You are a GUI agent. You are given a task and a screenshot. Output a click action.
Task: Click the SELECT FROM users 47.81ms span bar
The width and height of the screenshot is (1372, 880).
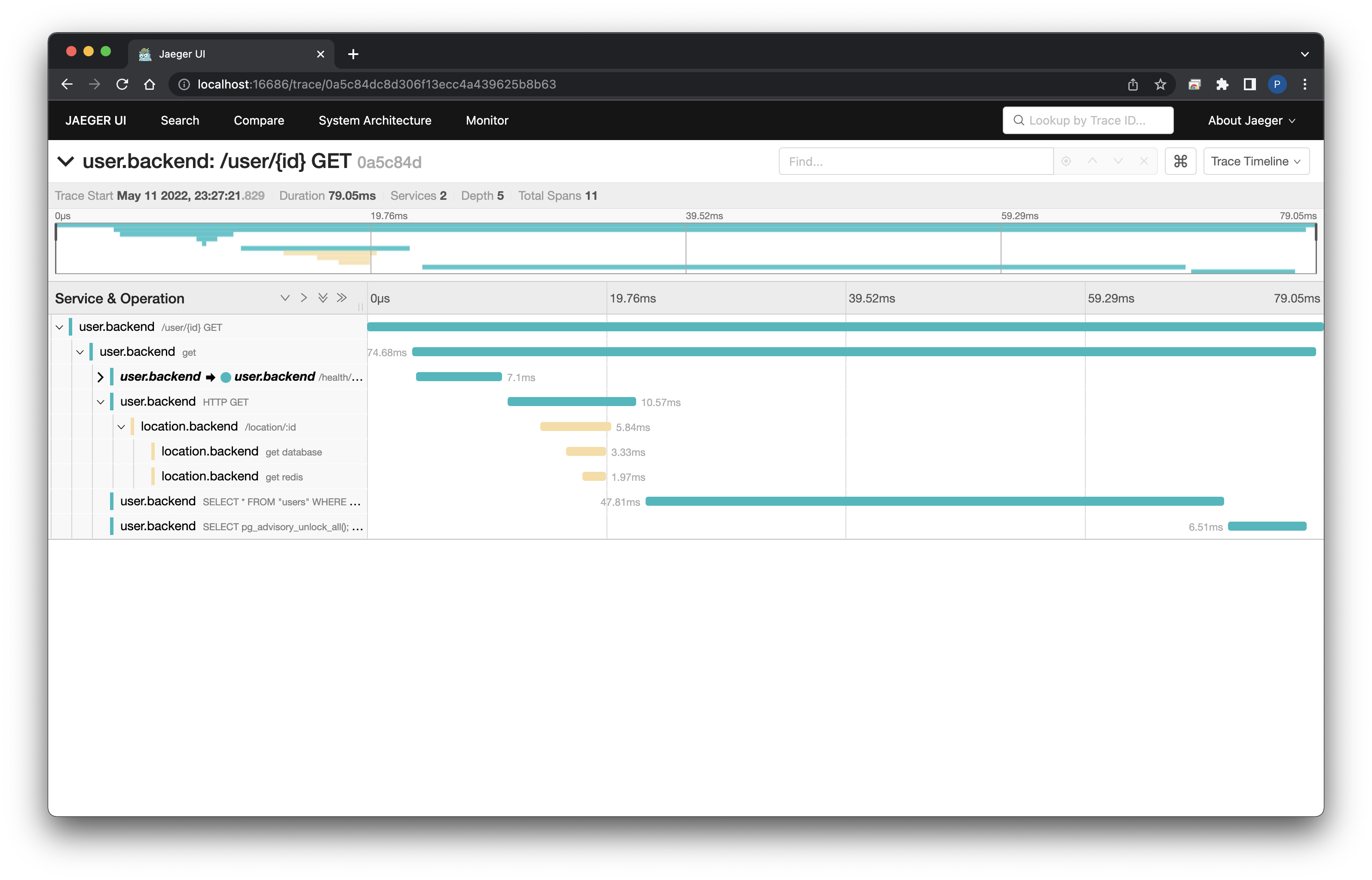click(934, 501)
